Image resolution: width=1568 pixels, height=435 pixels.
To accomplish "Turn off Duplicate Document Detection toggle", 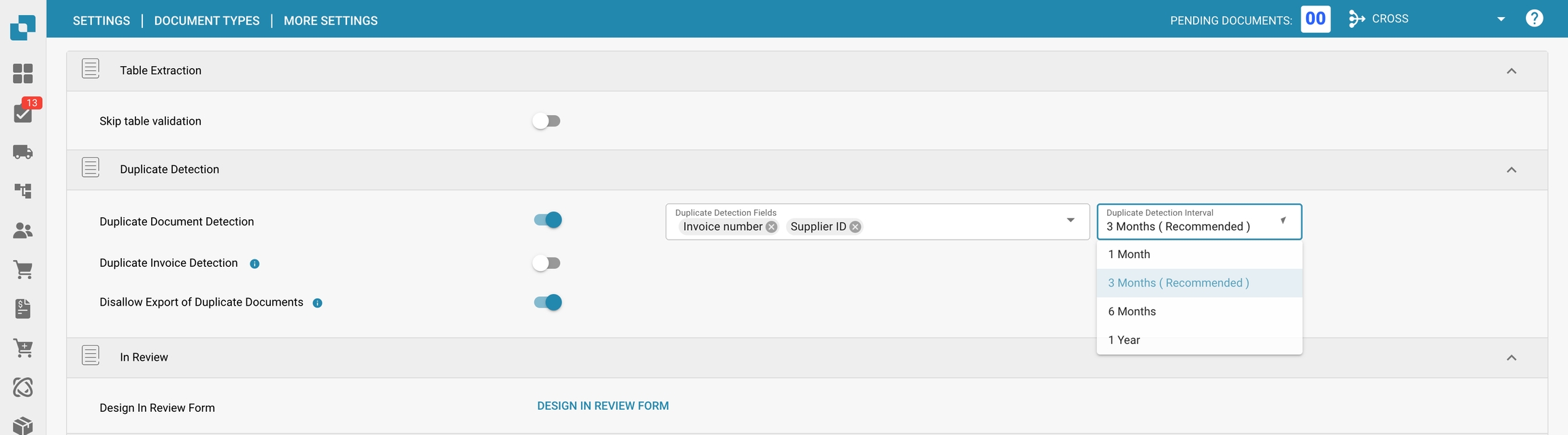I will [x=548, y=220].
